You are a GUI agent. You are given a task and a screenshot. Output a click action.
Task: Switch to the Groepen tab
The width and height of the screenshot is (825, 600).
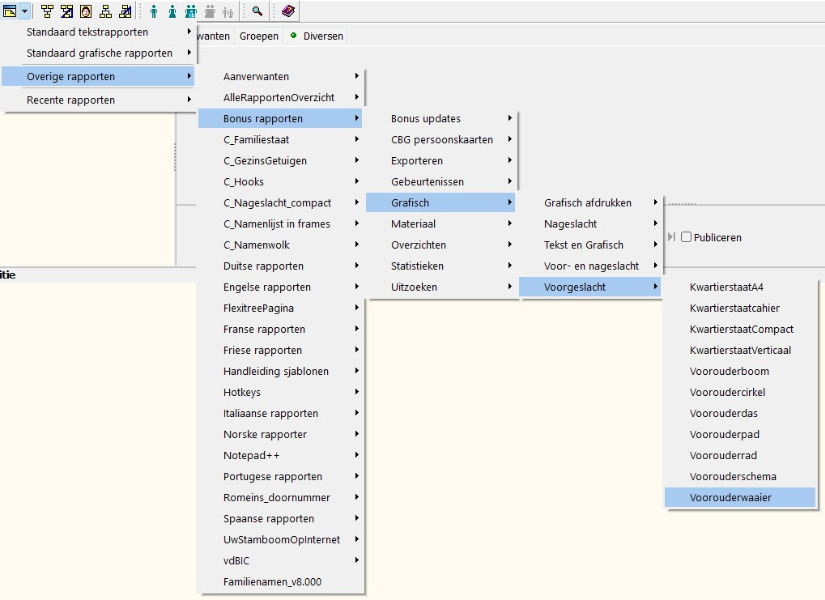point(259,36)
